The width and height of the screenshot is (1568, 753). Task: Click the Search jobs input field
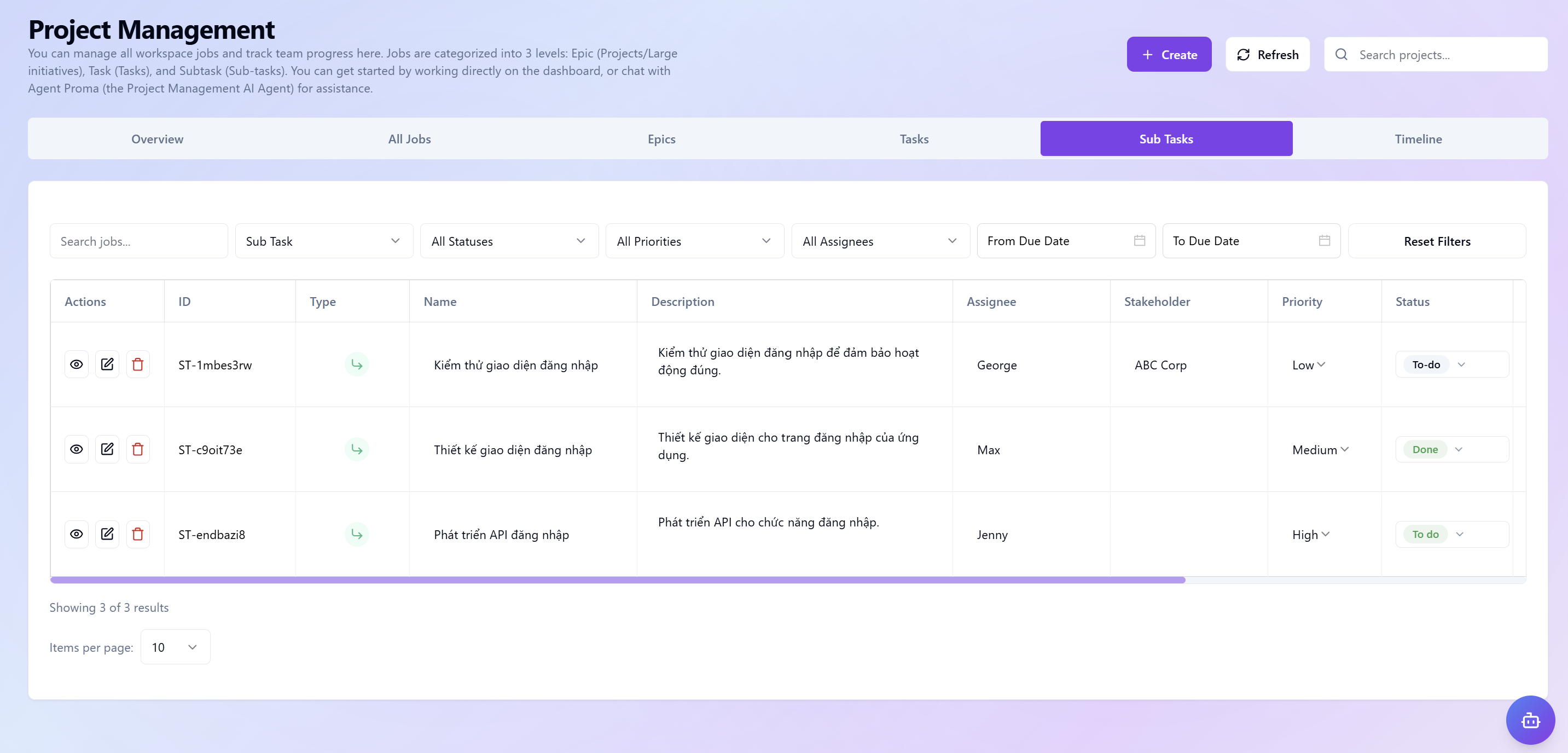(138, 240)
